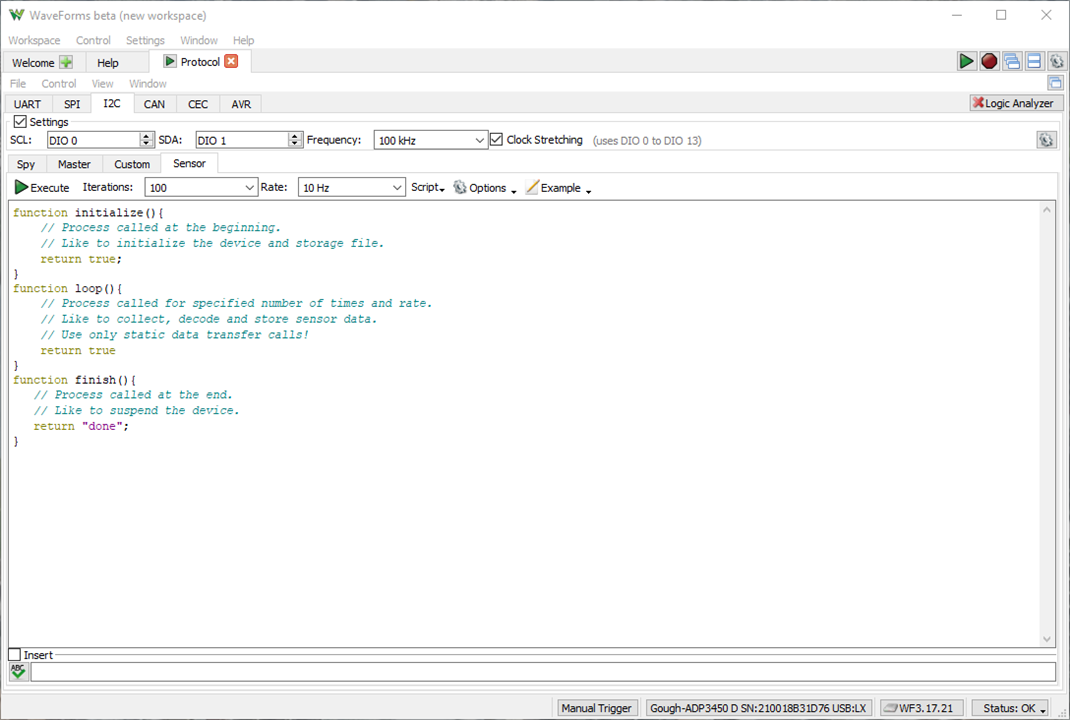Click the WF3.17.21 version button
This screenshot has width=1070, height=720.
click(921, 708)
